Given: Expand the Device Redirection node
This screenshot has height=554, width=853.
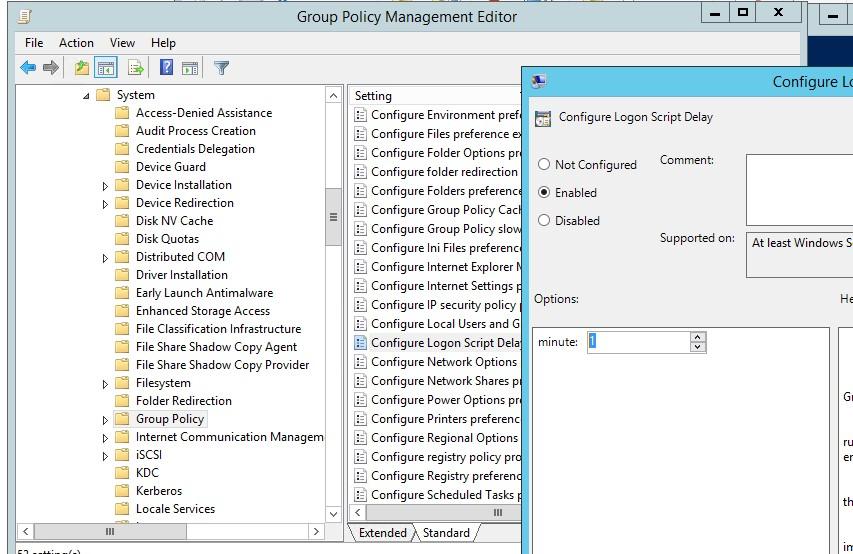Looking at the screenshot, I should pos(106,204).
